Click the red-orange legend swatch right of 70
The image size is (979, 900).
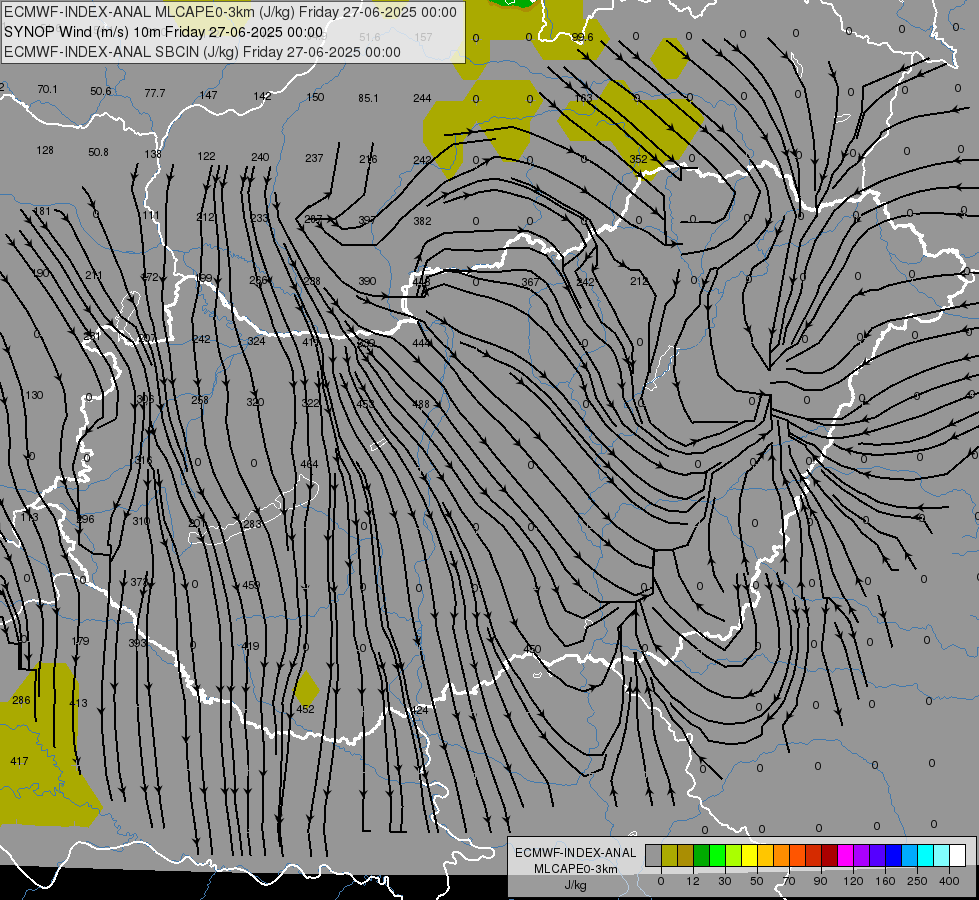click(x=798, y=855)
